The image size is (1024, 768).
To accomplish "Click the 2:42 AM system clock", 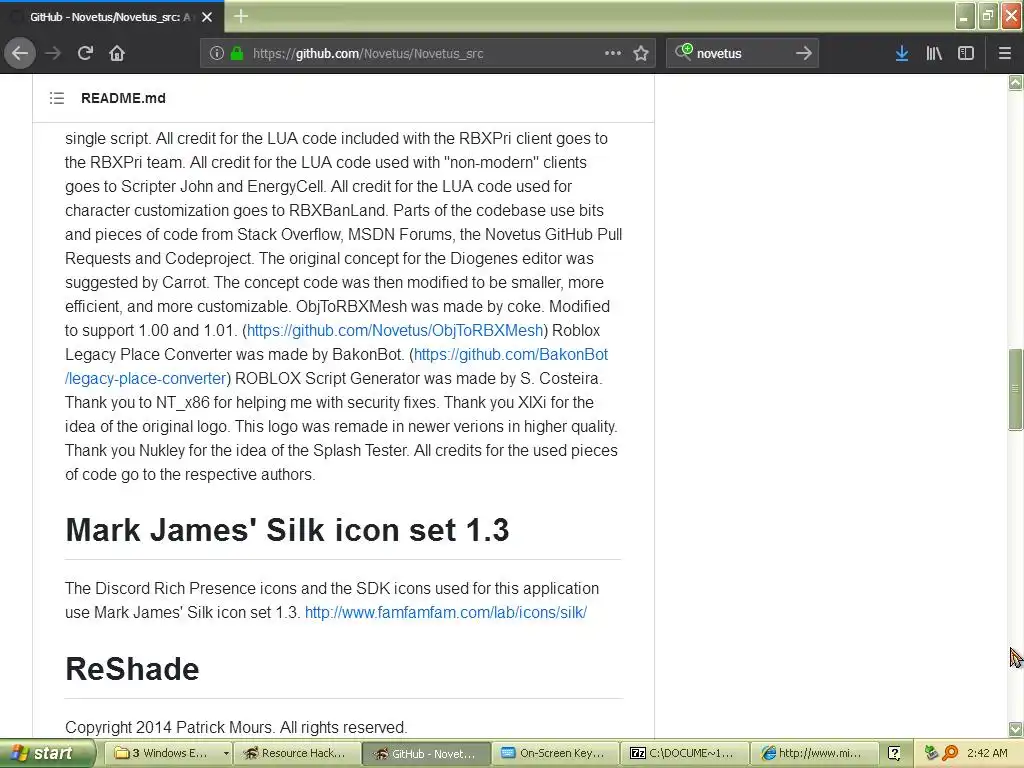I will point(987,753).
